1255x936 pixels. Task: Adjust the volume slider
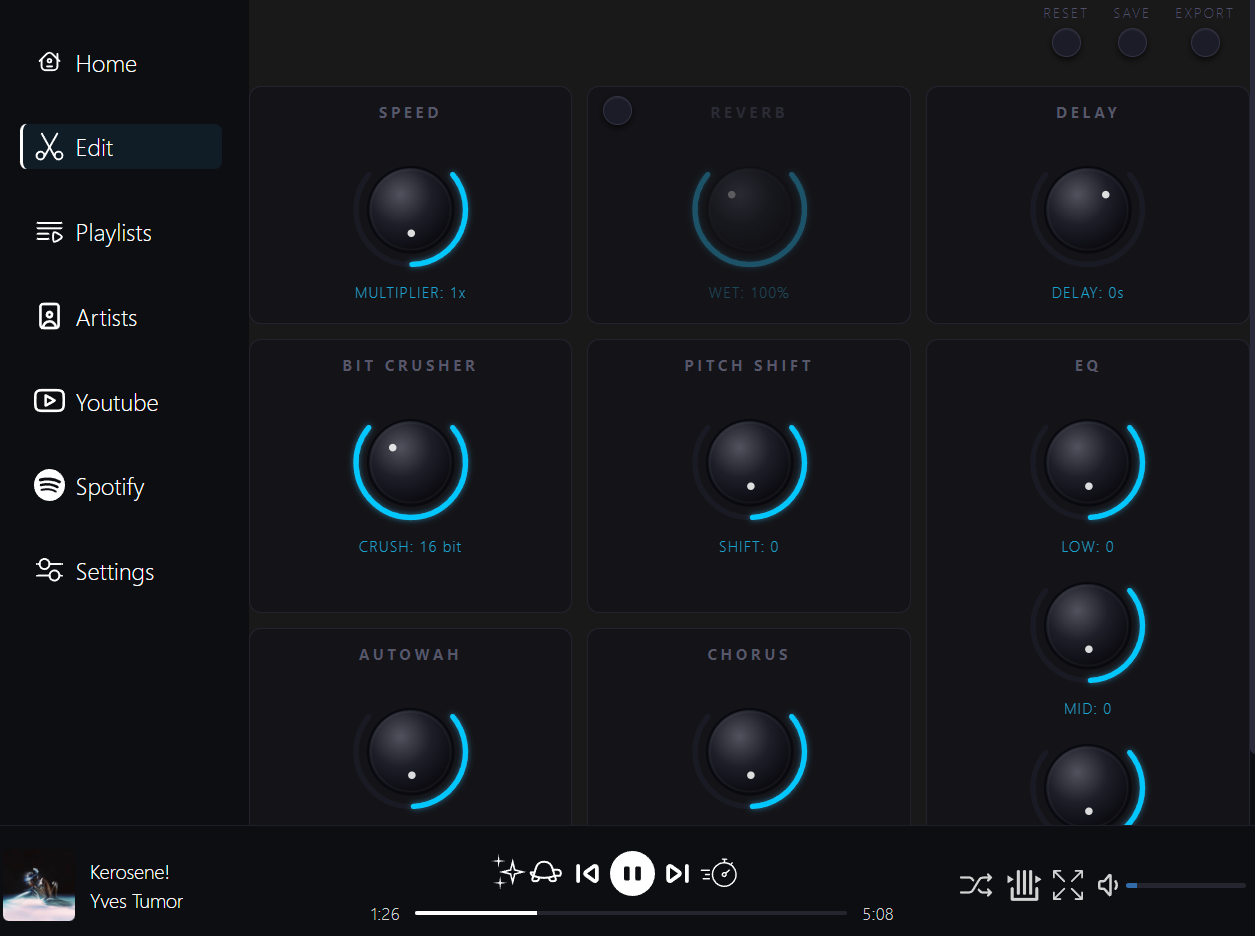pos(1185,885)
